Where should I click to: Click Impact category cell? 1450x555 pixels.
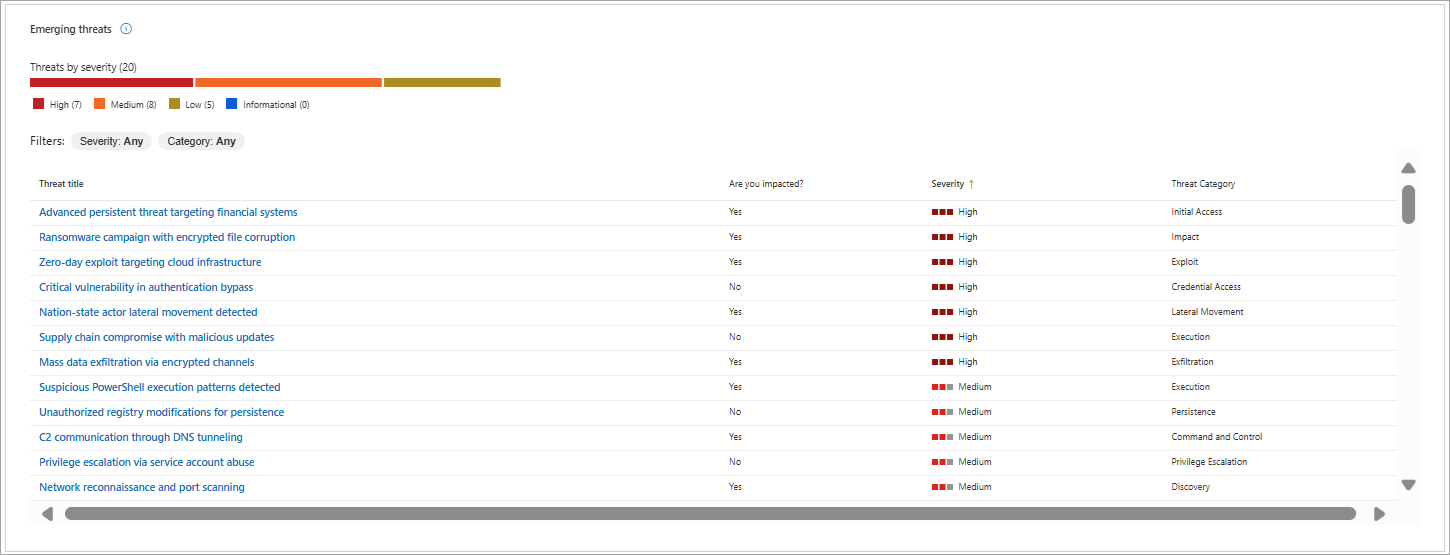[x=1185, y=237]
